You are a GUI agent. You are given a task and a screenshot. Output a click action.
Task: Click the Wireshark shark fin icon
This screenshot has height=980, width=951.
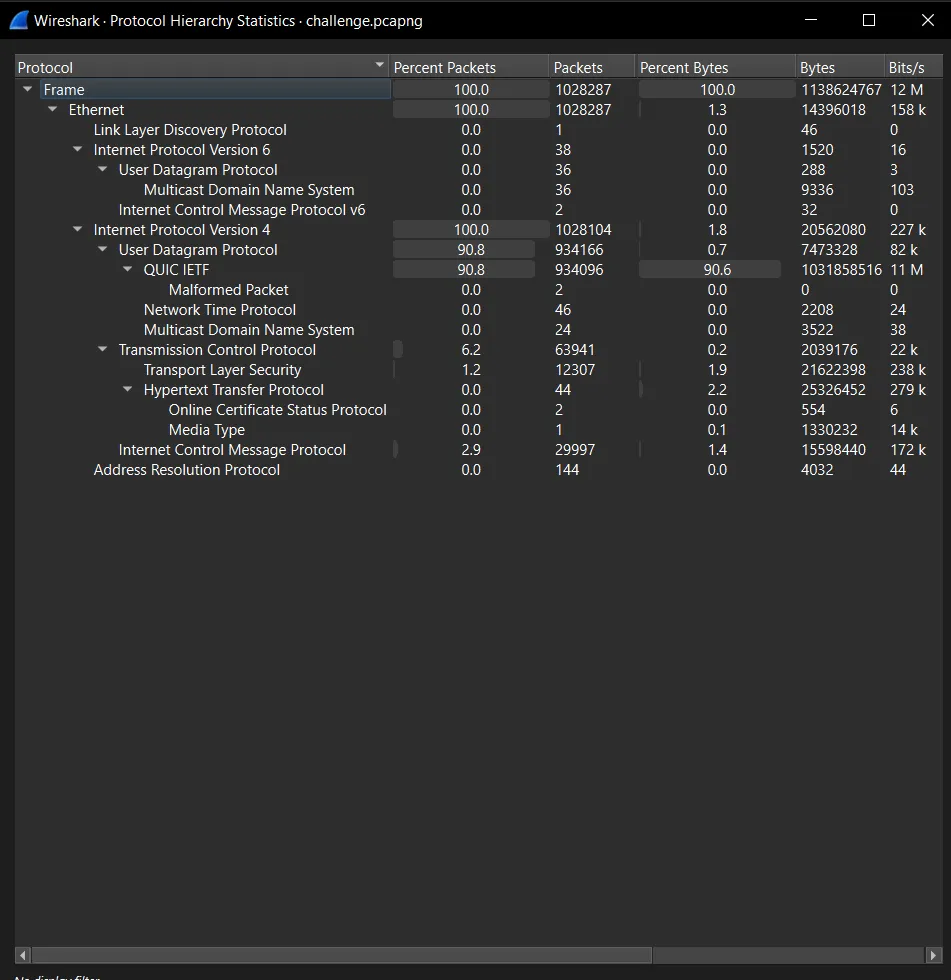pyautogui.click(x=18, y=20)
